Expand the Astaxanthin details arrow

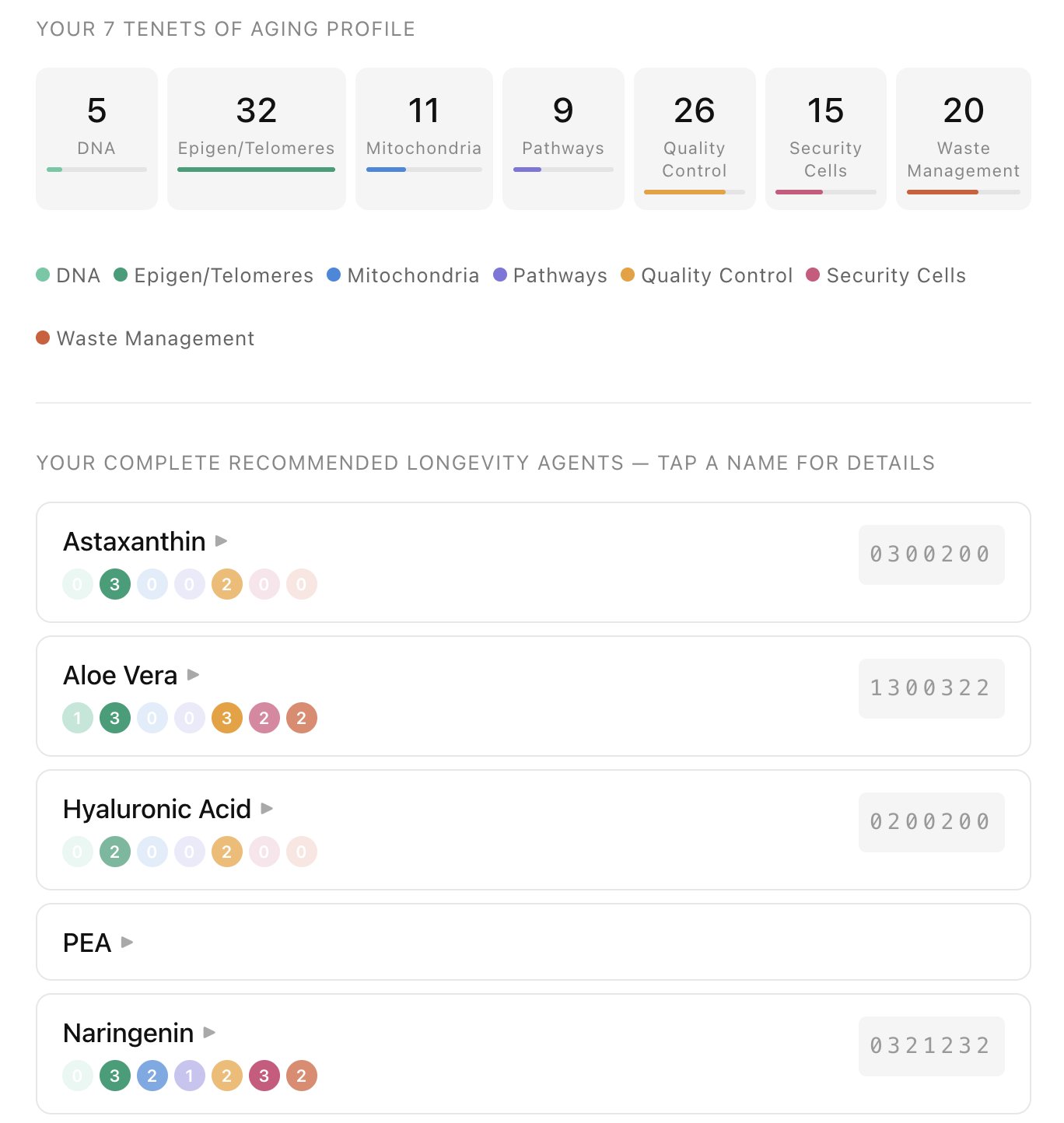click(221, 541)
